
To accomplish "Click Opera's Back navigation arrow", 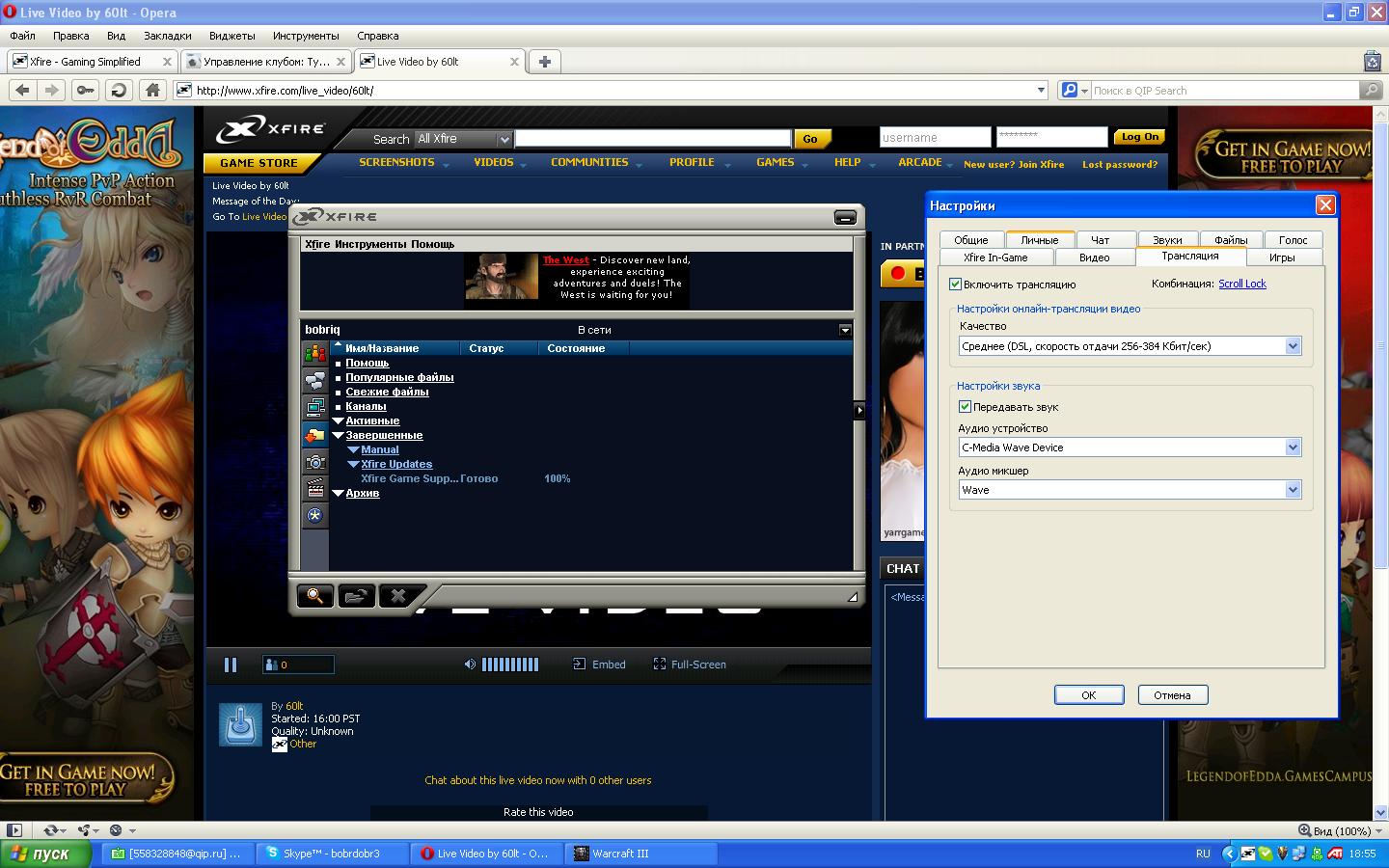I will coord(23,91).
